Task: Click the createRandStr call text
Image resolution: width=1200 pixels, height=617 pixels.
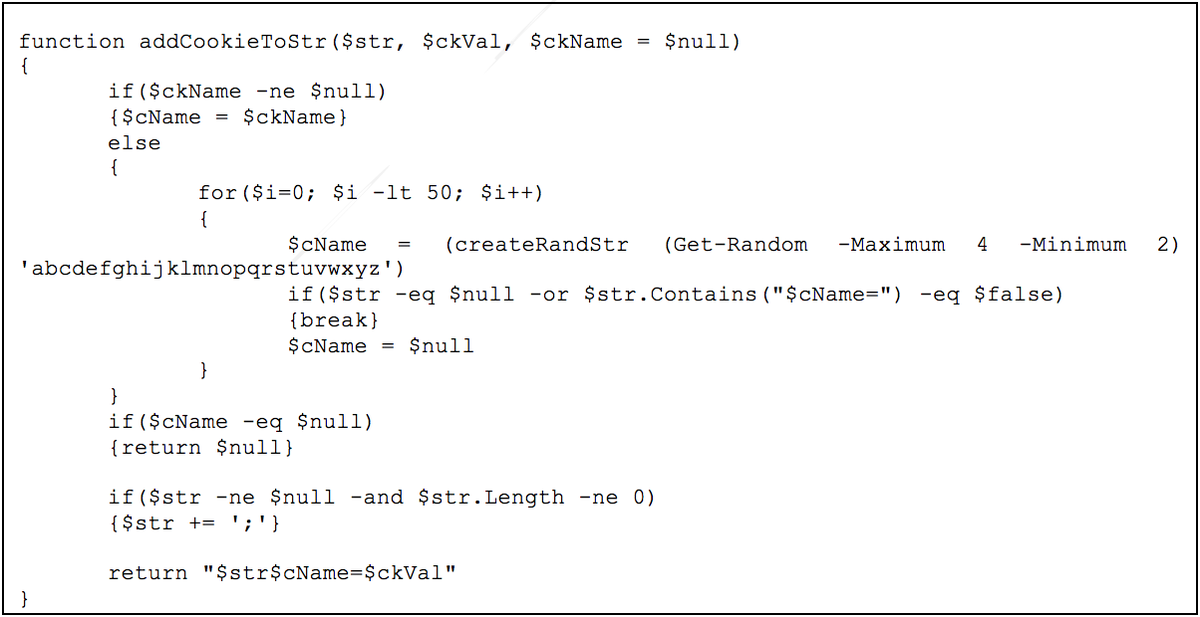Action: click(x=542, y=244)
